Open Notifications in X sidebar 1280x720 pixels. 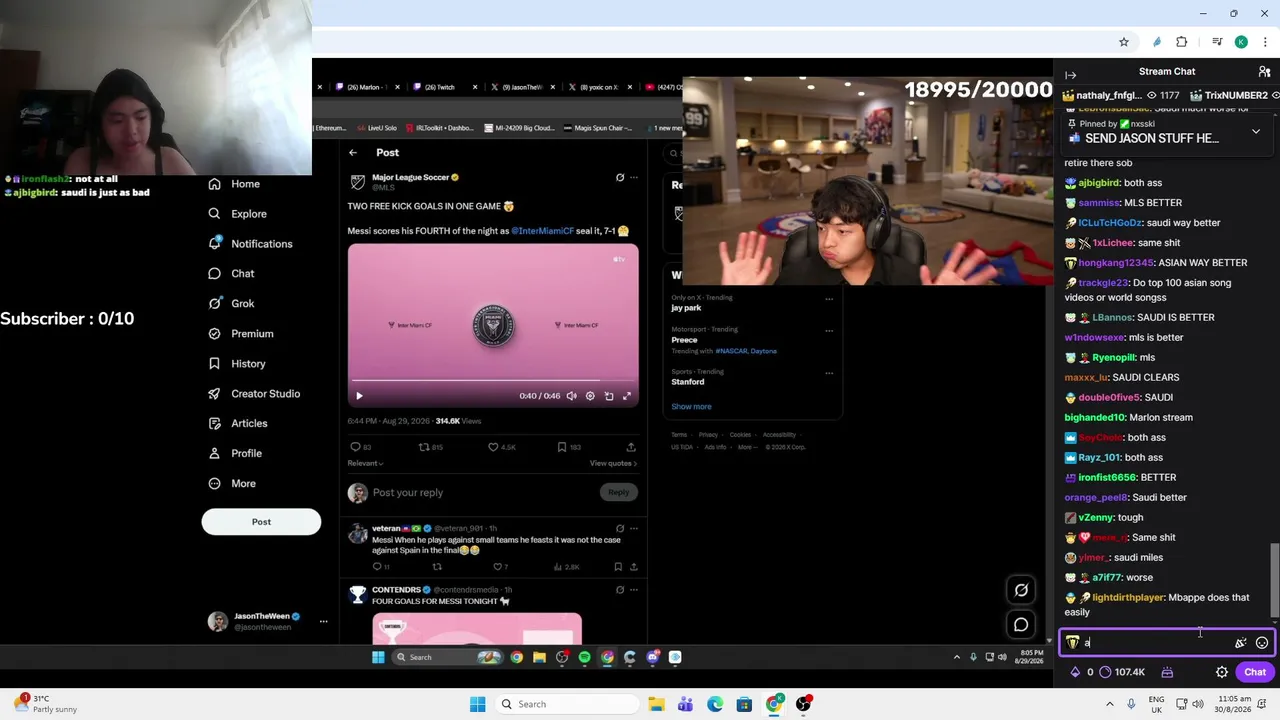(x=250, y=244)
